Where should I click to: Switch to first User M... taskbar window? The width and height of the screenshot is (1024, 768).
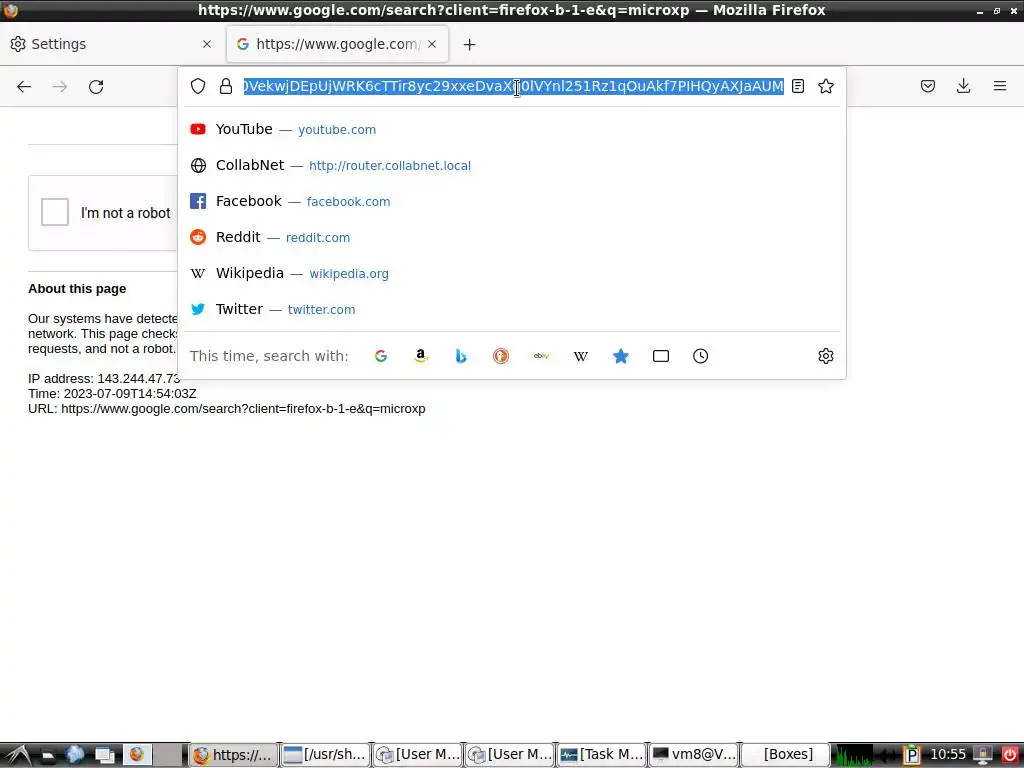click(418, 755)
